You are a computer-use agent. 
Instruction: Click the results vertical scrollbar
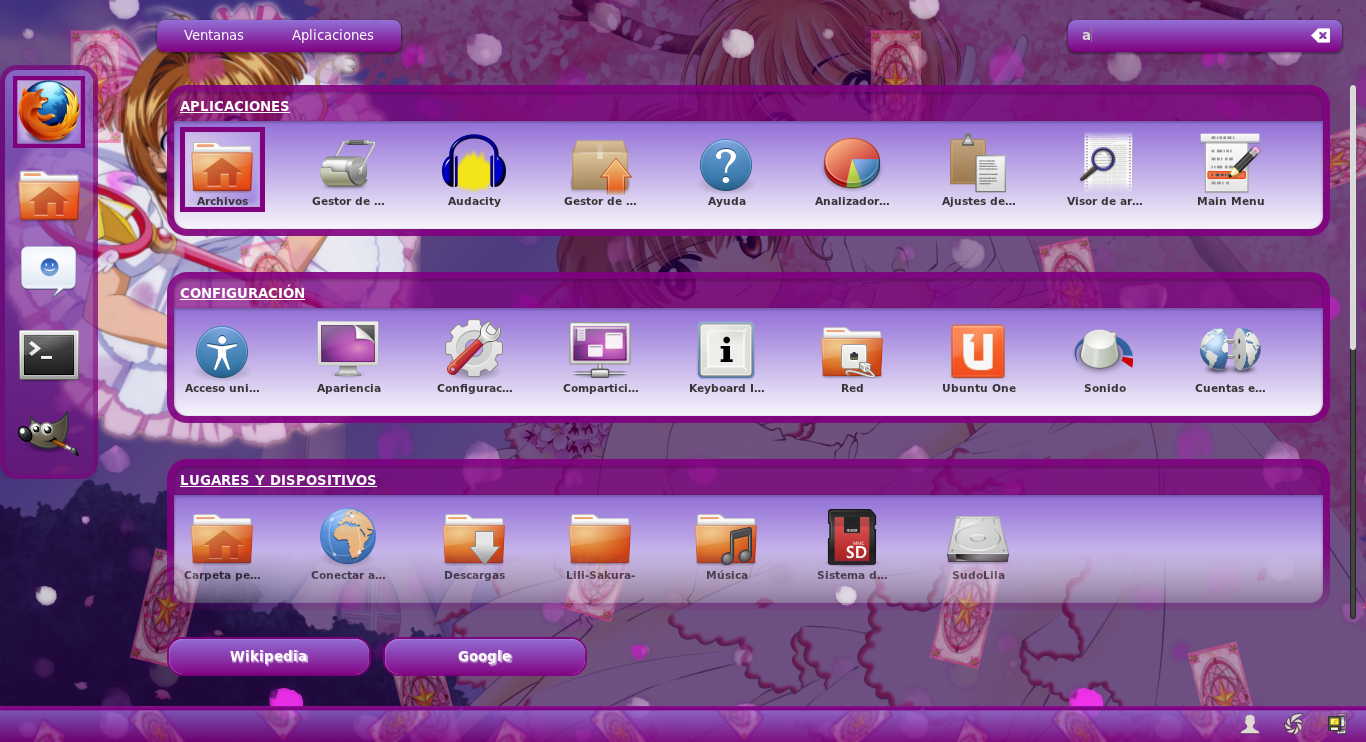point(1354,217)
